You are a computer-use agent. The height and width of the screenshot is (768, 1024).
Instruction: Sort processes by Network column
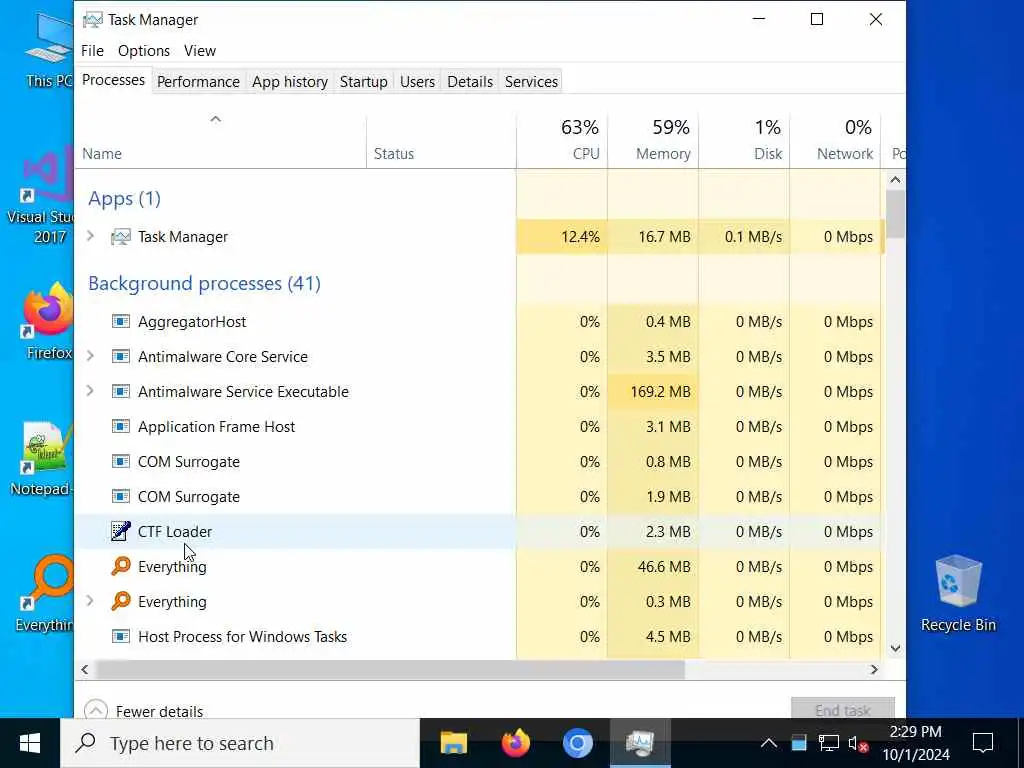click(x=835, y=141)
